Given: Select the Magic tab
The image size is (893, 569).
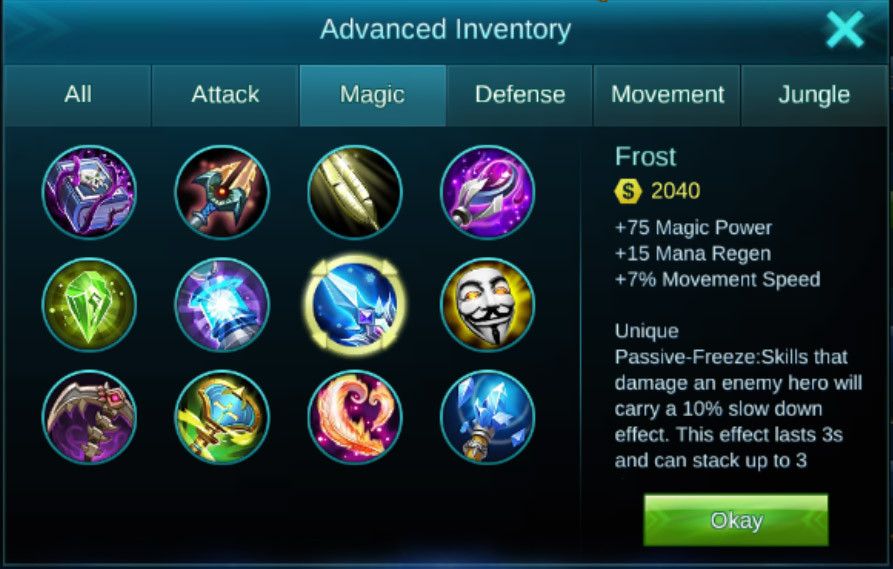Looking at the screenshot, I should click(372, 95).
